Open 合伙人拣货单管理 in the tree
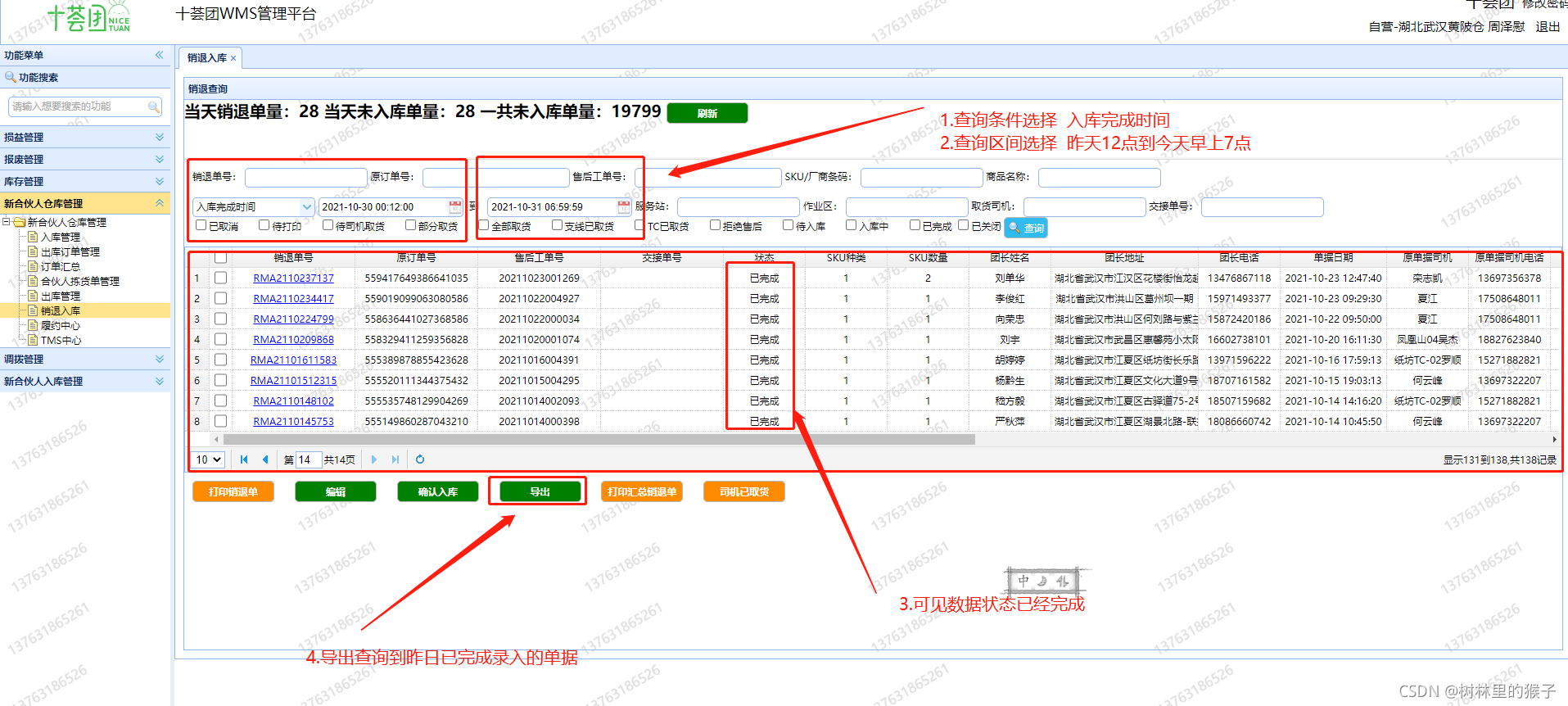This screenshot has height=706, width=1568. (80, 281)
